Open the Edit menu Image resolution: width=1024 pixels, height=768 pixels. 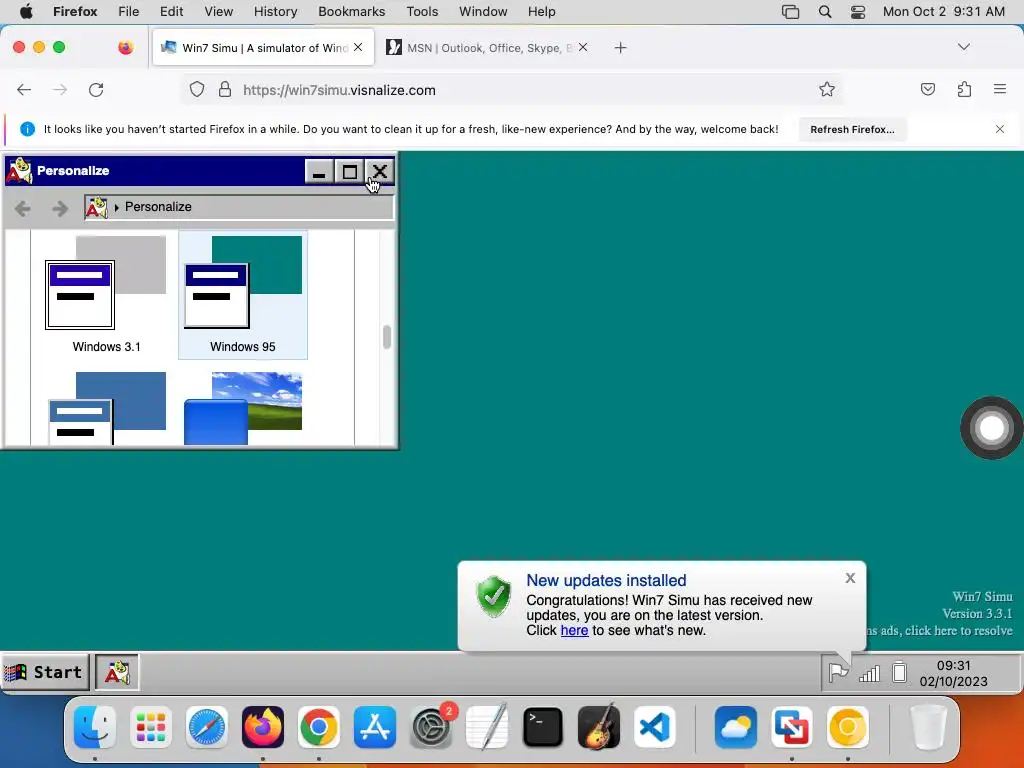pos(172,12)
